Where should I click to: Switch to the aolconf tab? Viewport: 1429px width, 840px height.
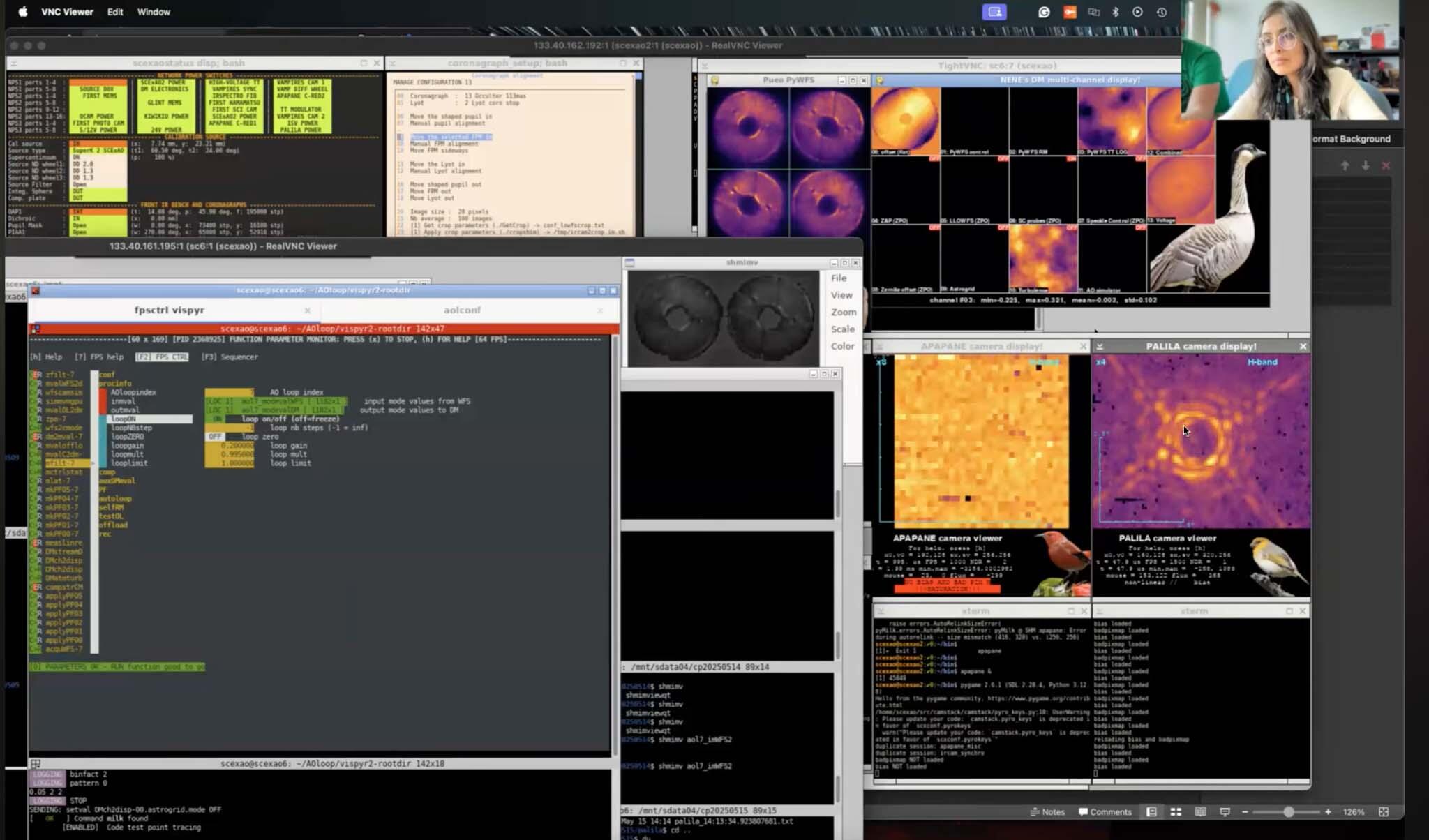tap(462, 310)
